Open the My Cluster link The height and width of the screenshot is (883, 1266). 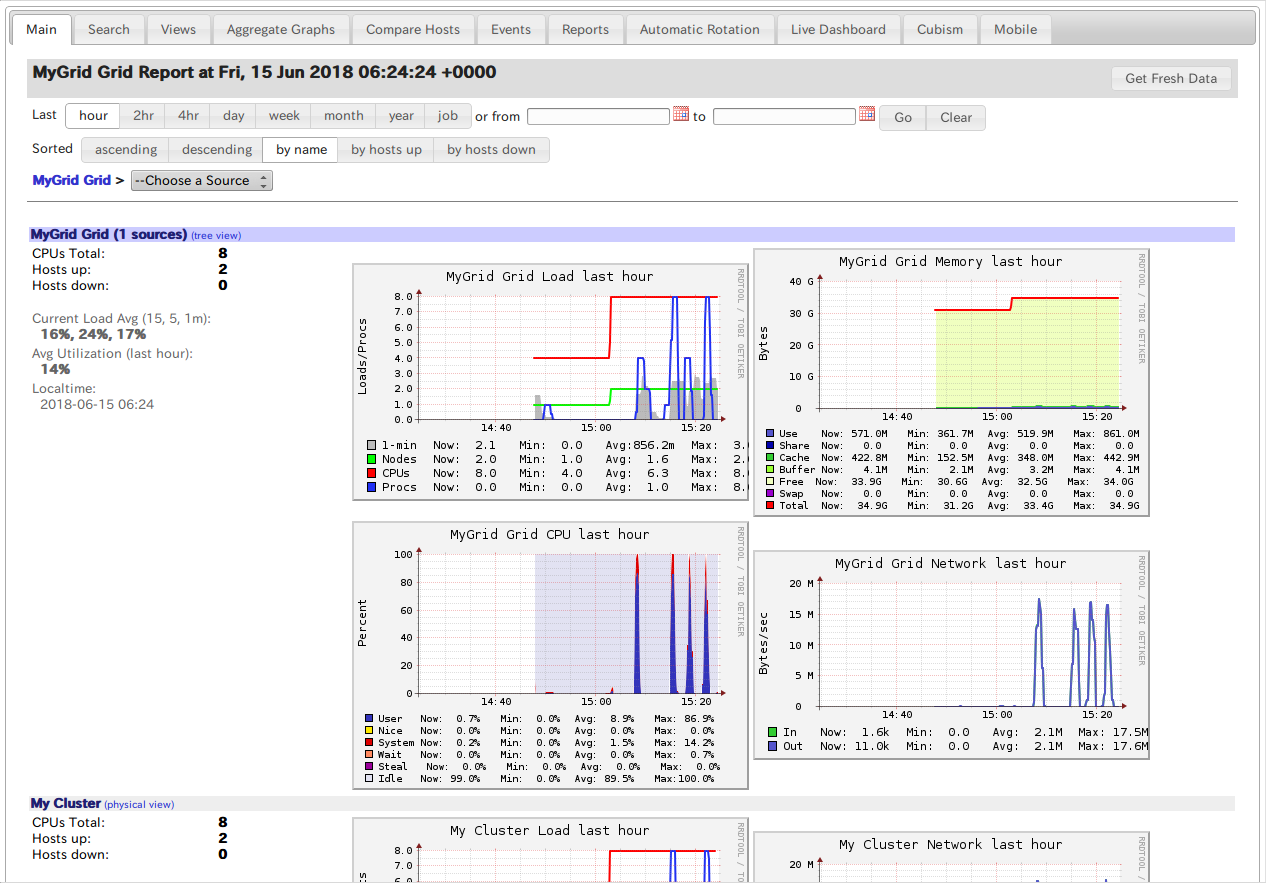coord(66,803)
